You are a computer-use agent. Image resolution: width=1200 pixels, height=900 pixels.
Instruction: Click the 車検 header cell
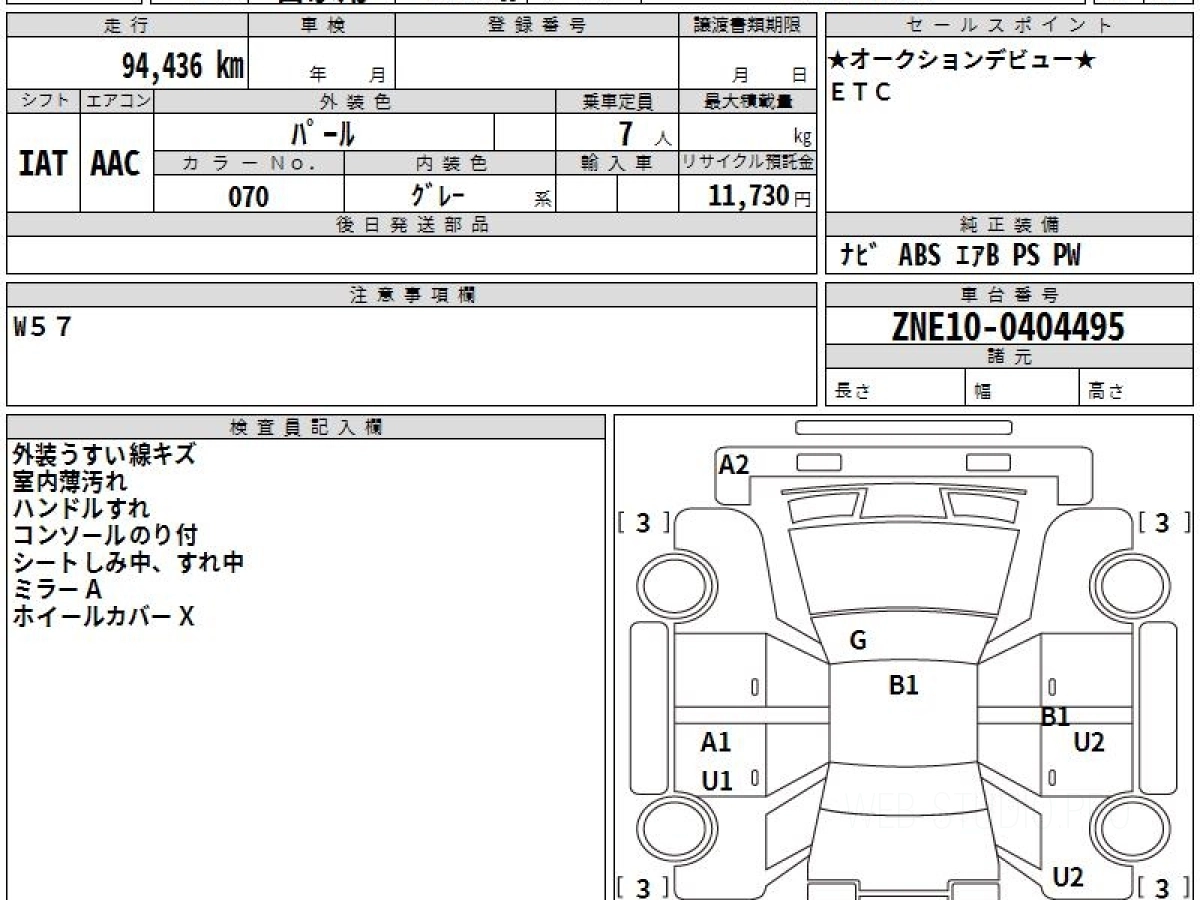(x=322, y=26)
